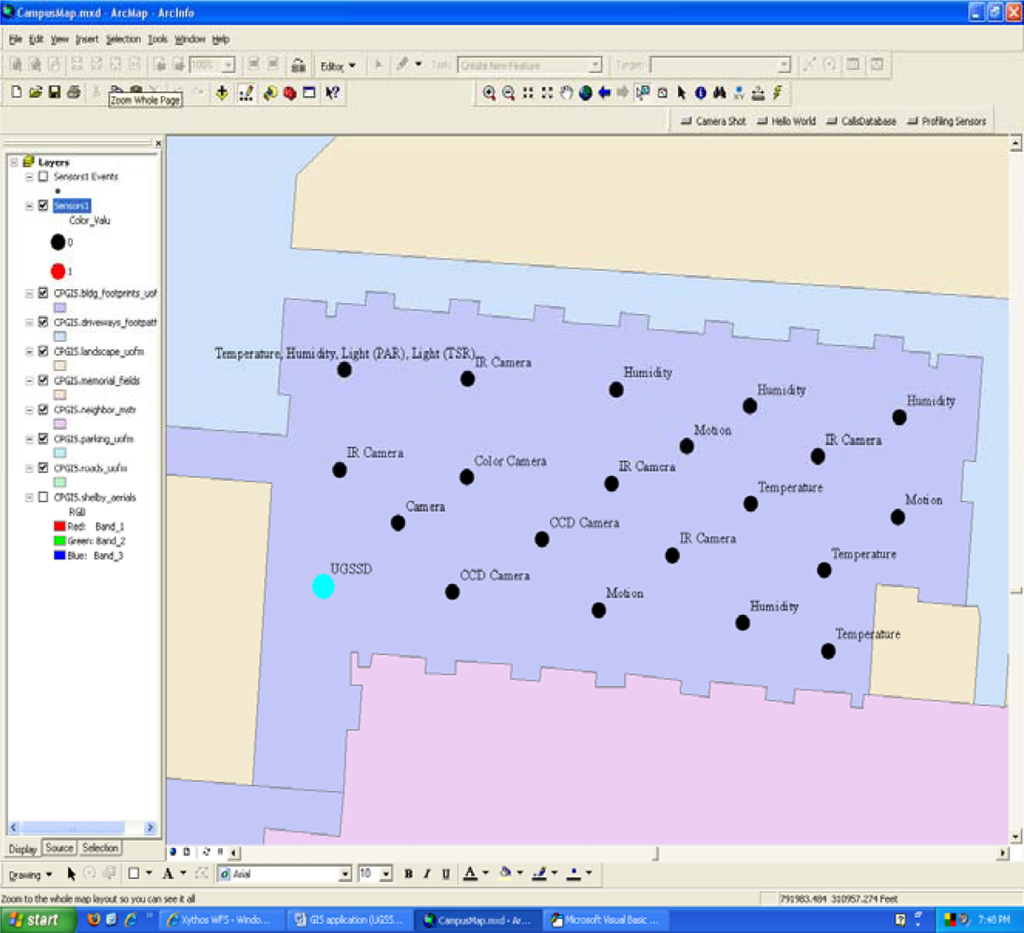Click the Profiling Sensors button

946,121
